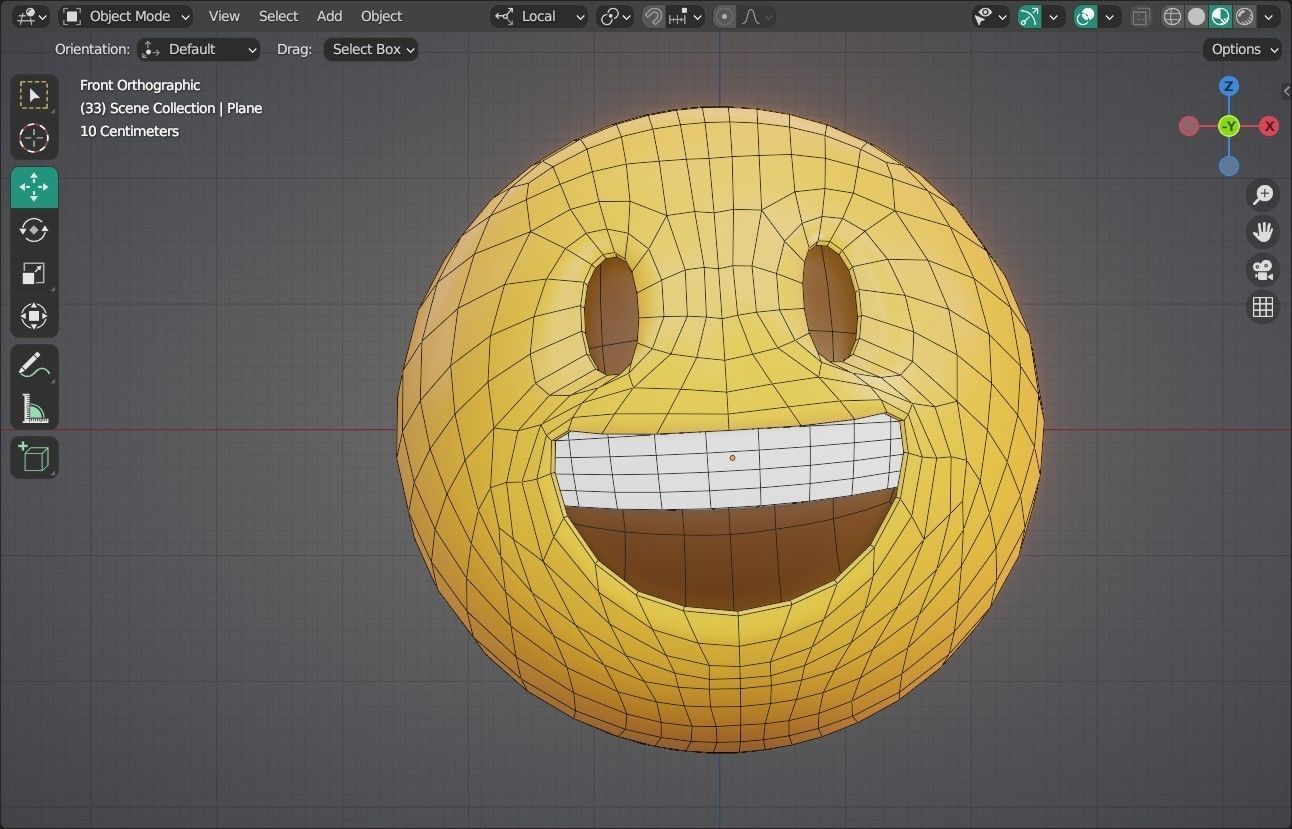
Task: Open the Object Mode dropdown
Action: click(126, 16)
